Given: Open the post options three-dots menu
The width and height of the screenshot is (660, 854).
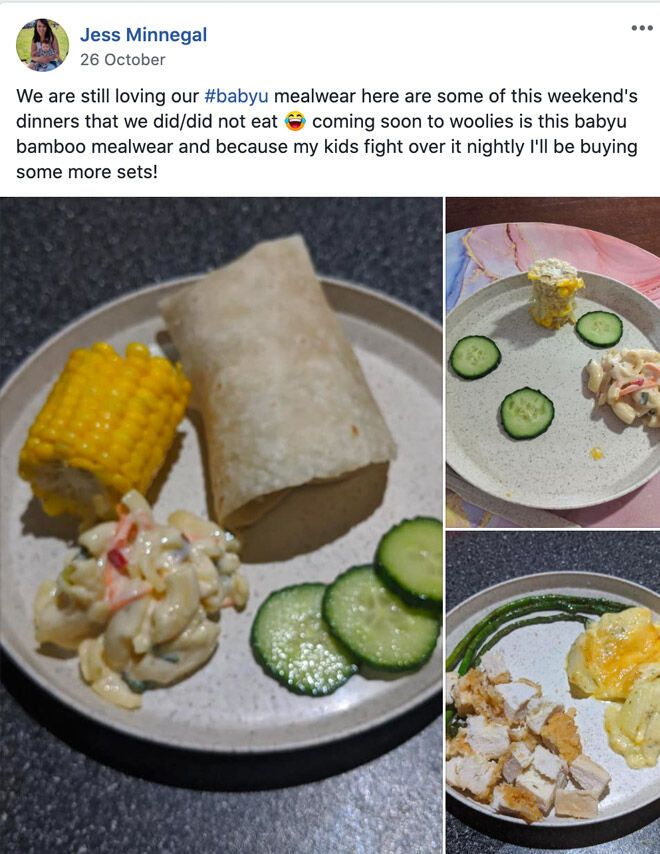Looking at the screenshot, I should coord(641,28).
